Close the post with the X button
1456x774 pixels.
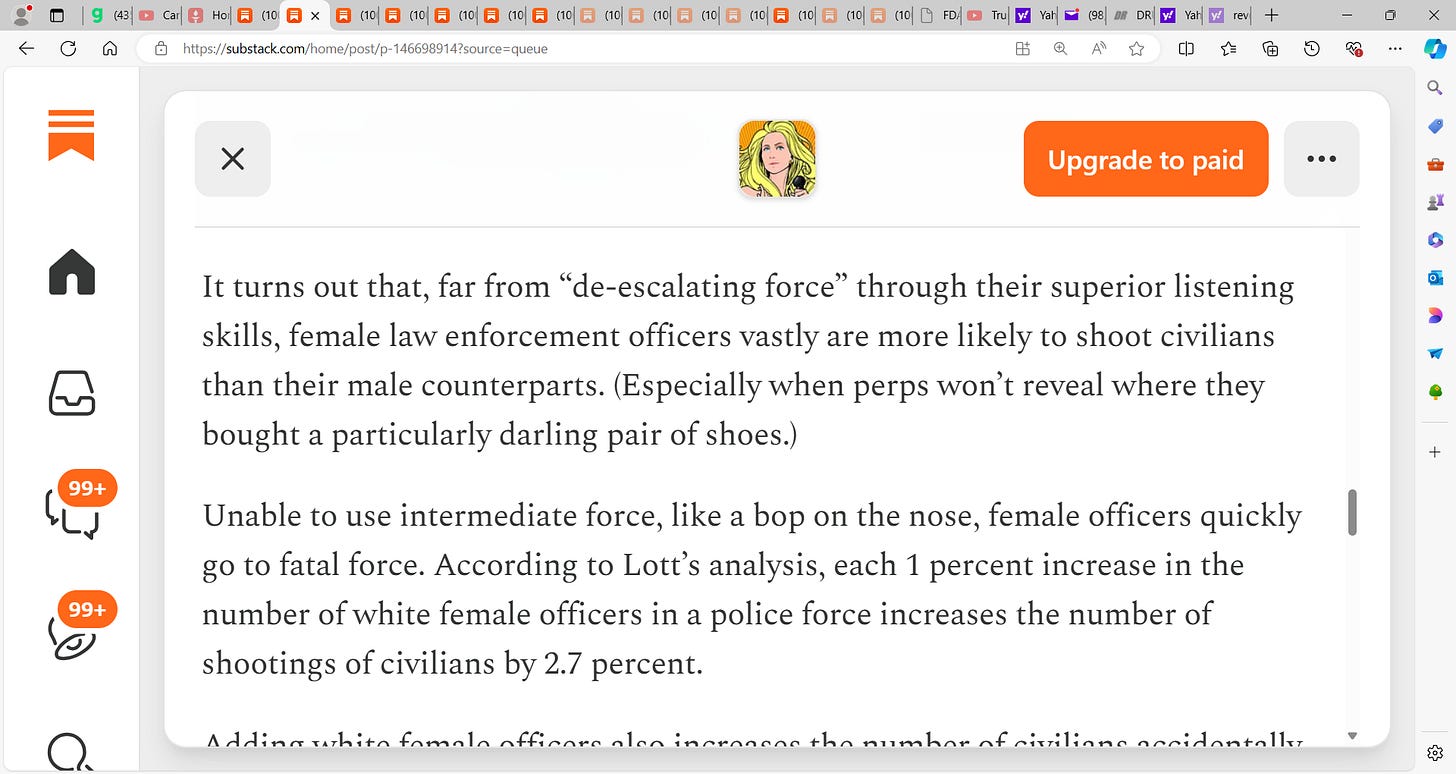click(x=232, y=159)
